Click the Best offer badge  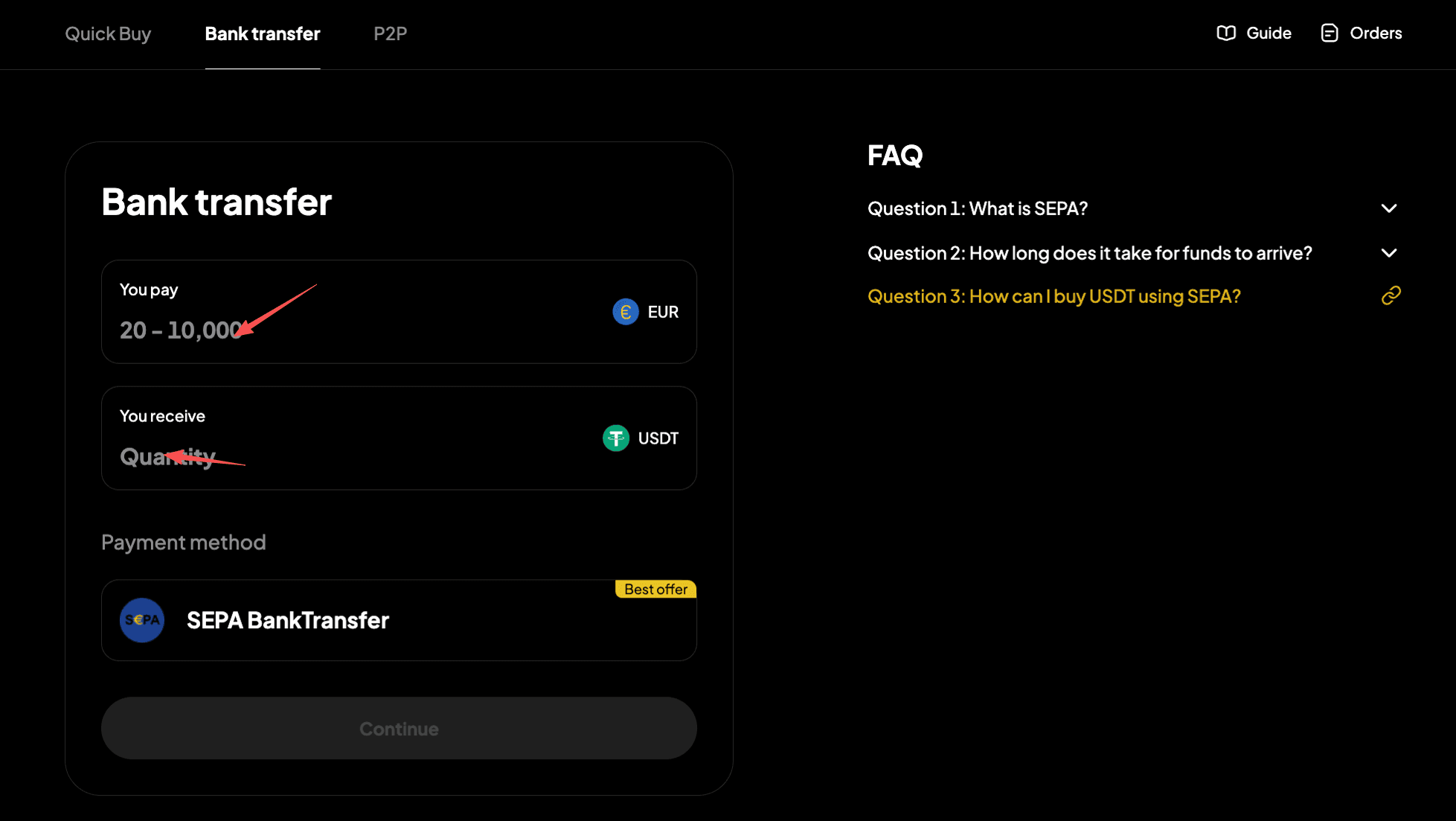pos(655,589)
